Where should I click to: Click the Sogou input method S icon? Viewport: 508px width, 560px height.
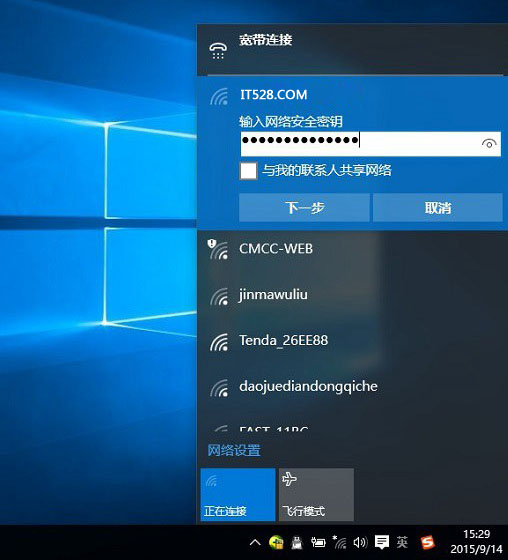pyautogui.click(x=428, y=542)
